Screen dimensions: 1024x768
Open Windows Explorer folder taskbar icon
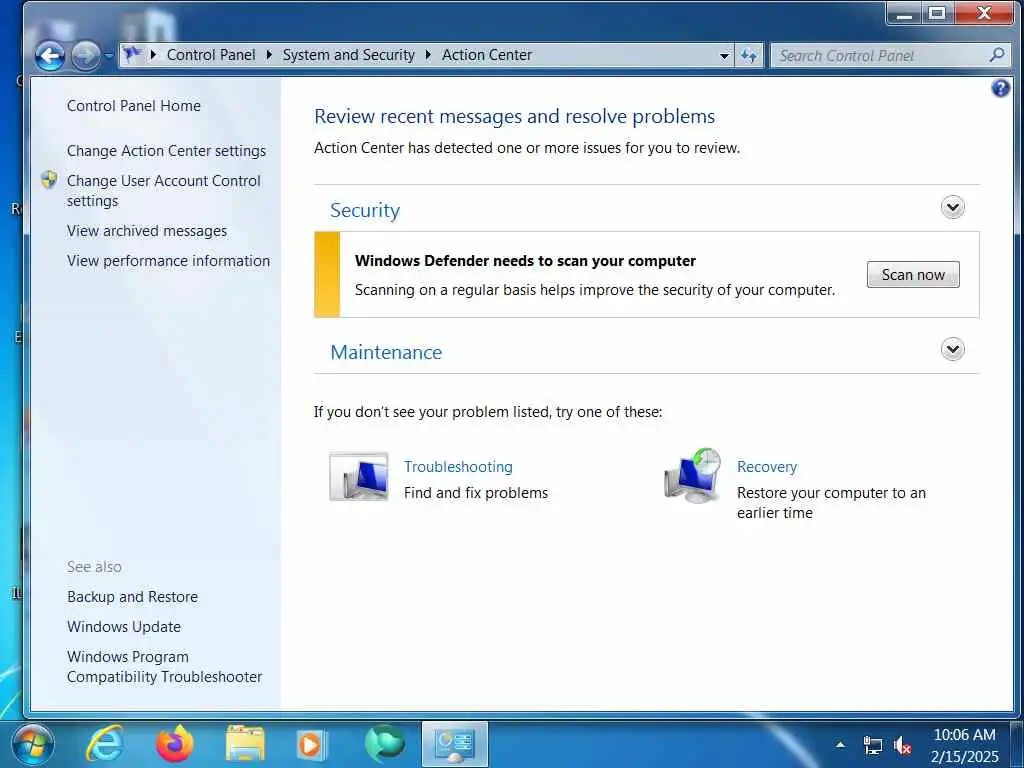(245, 744)
